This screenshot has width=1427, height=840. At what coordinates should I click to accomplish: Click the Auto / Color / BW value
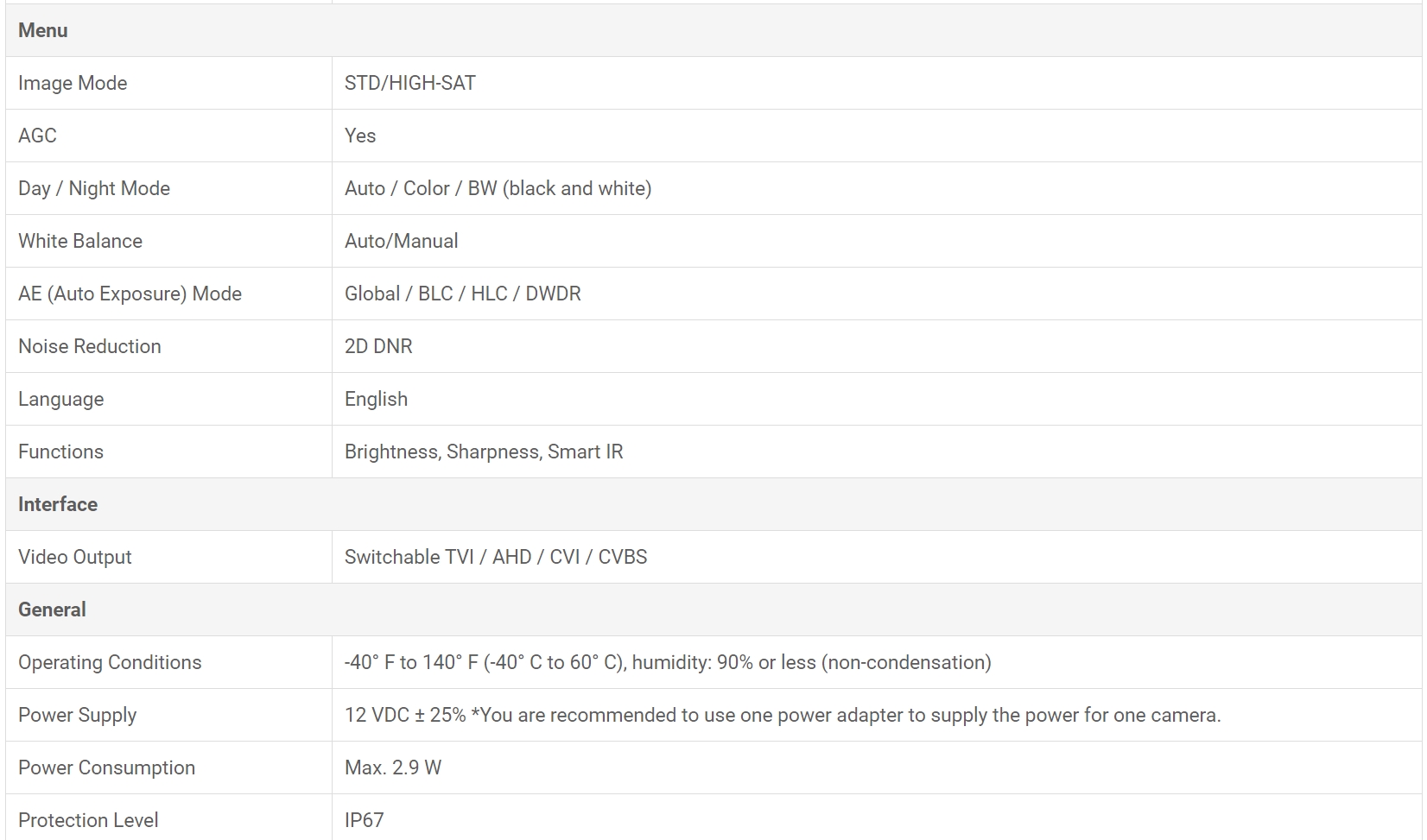click(x=498, y=188)
